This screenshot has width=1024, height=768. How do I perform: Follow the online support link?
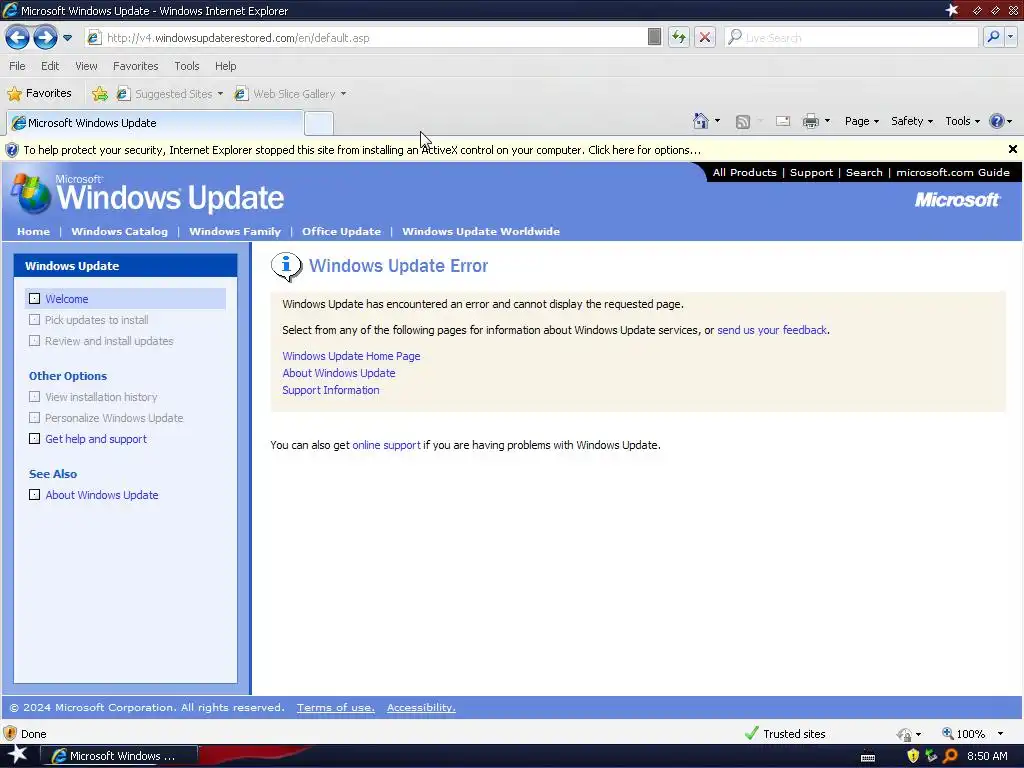click(x=386, y=445)
